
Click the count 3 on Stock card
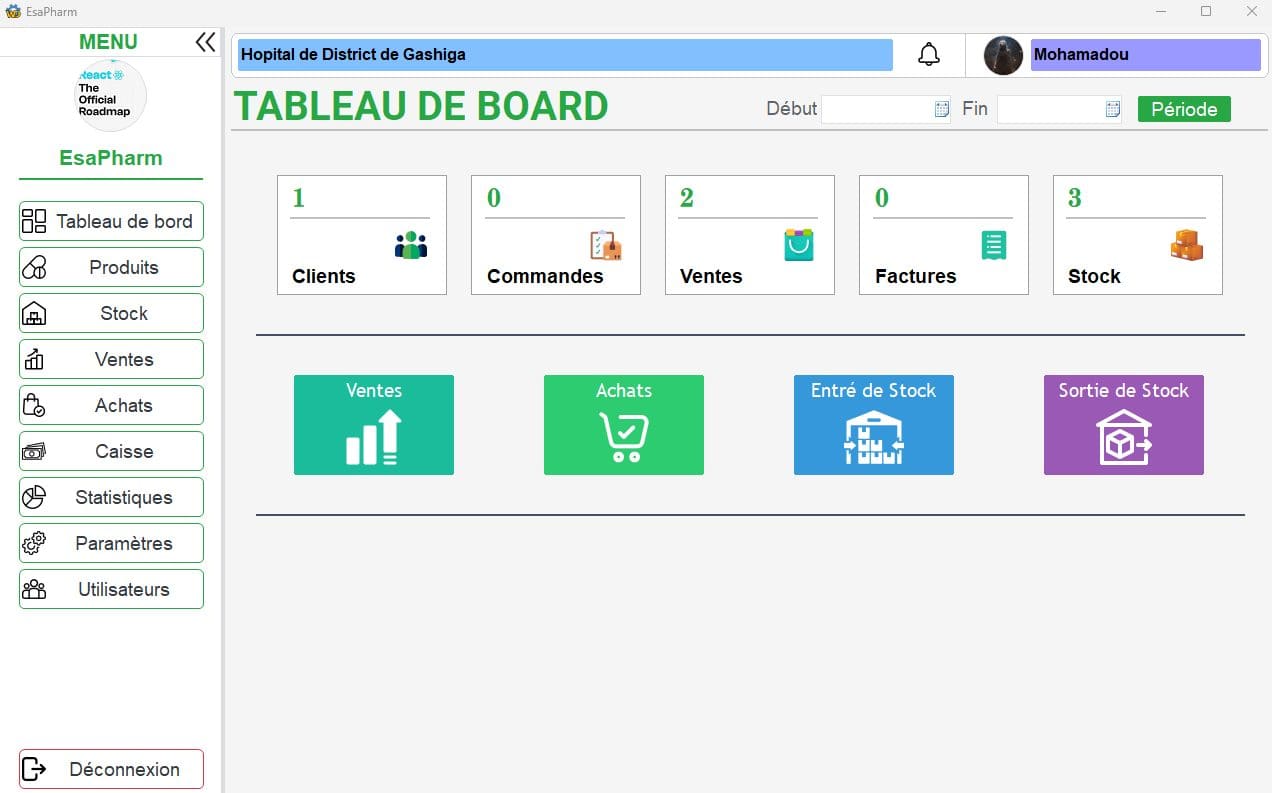pos(1074,198)
